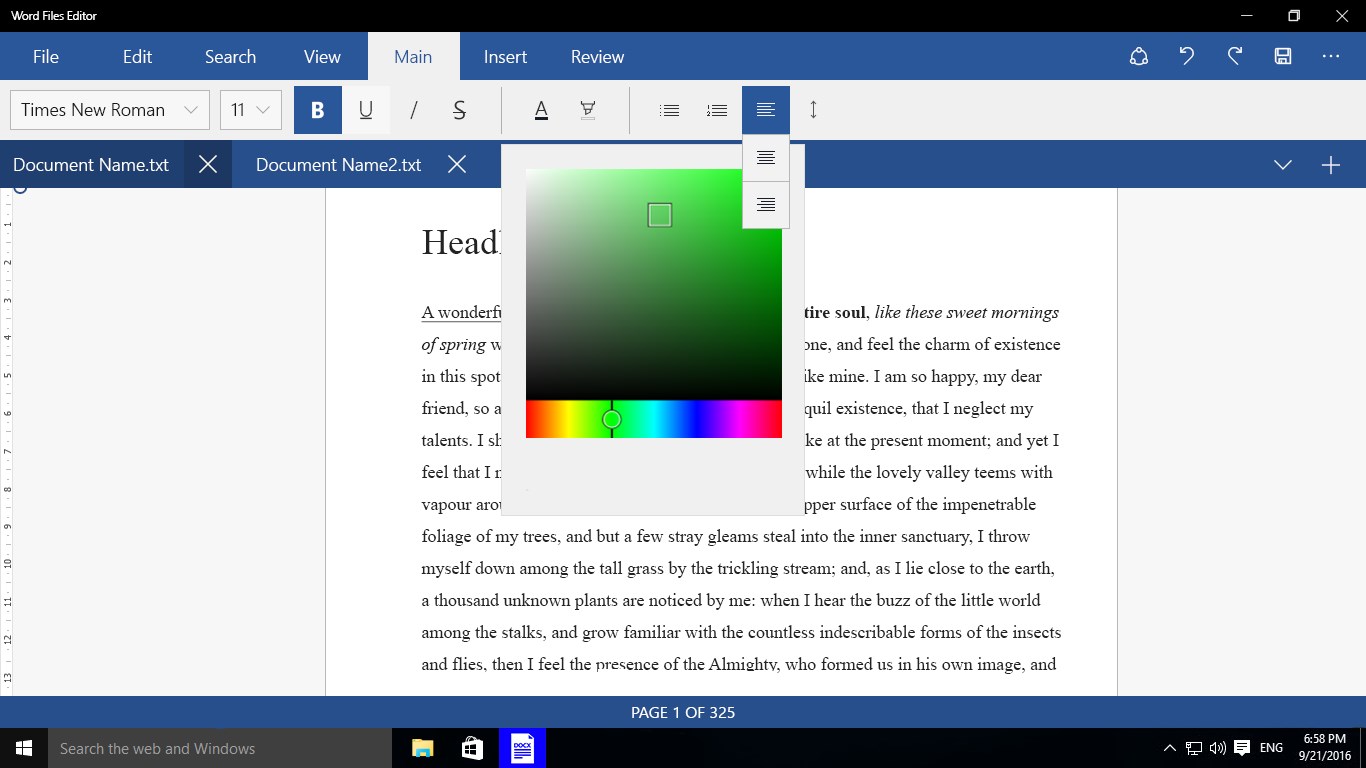The height and width of the screenshot is (768, 1366).
Task: Toggle italic formatting
Action: 413,110
